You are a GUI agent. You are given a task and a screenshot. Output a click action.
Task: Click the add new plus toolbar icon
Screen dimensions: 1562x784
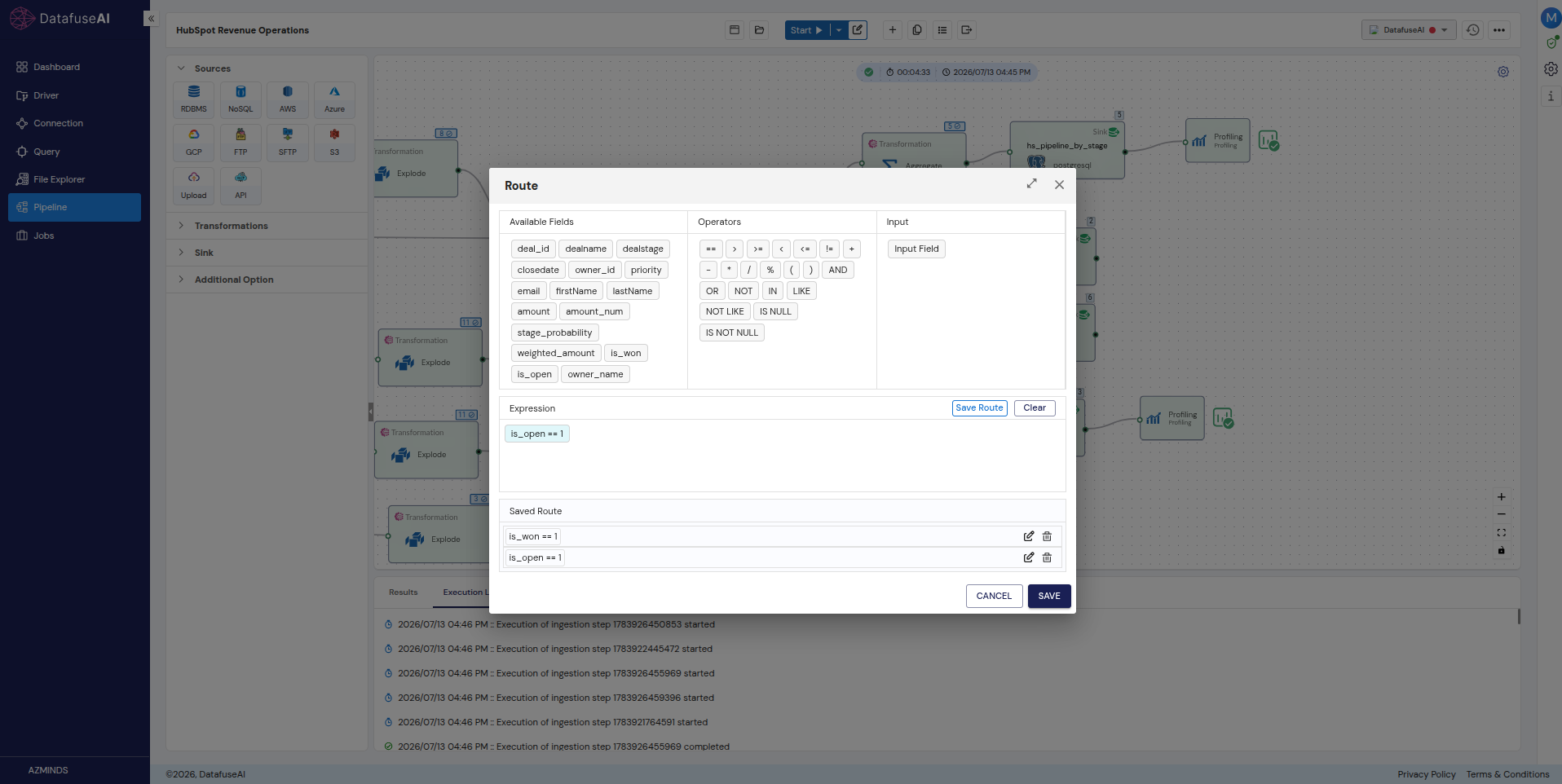[x=893, y=30]
